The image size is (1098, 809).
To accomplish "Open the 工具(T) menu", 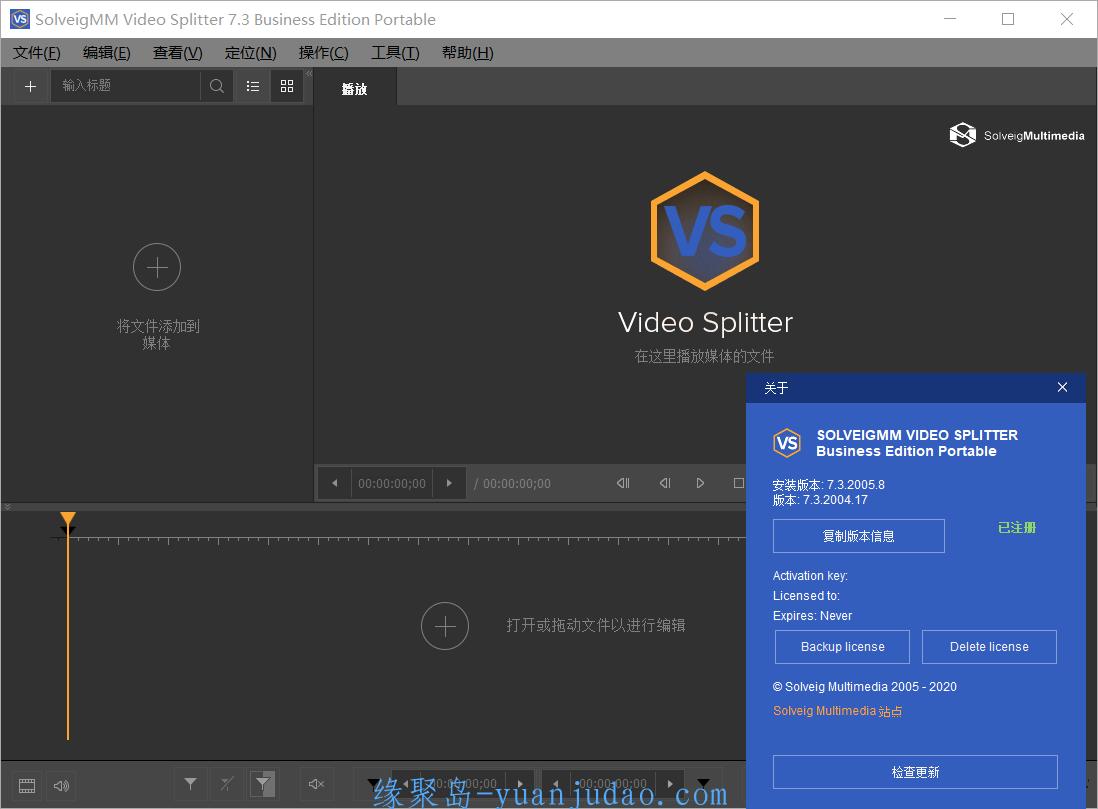I will click(395, 53).
